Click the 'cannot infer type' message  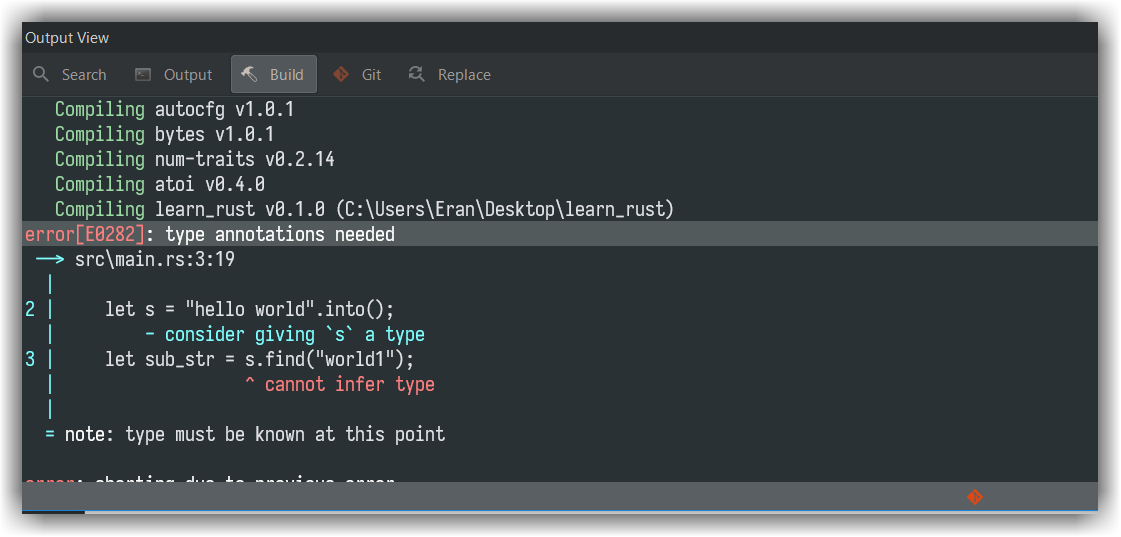pos(350,385)
